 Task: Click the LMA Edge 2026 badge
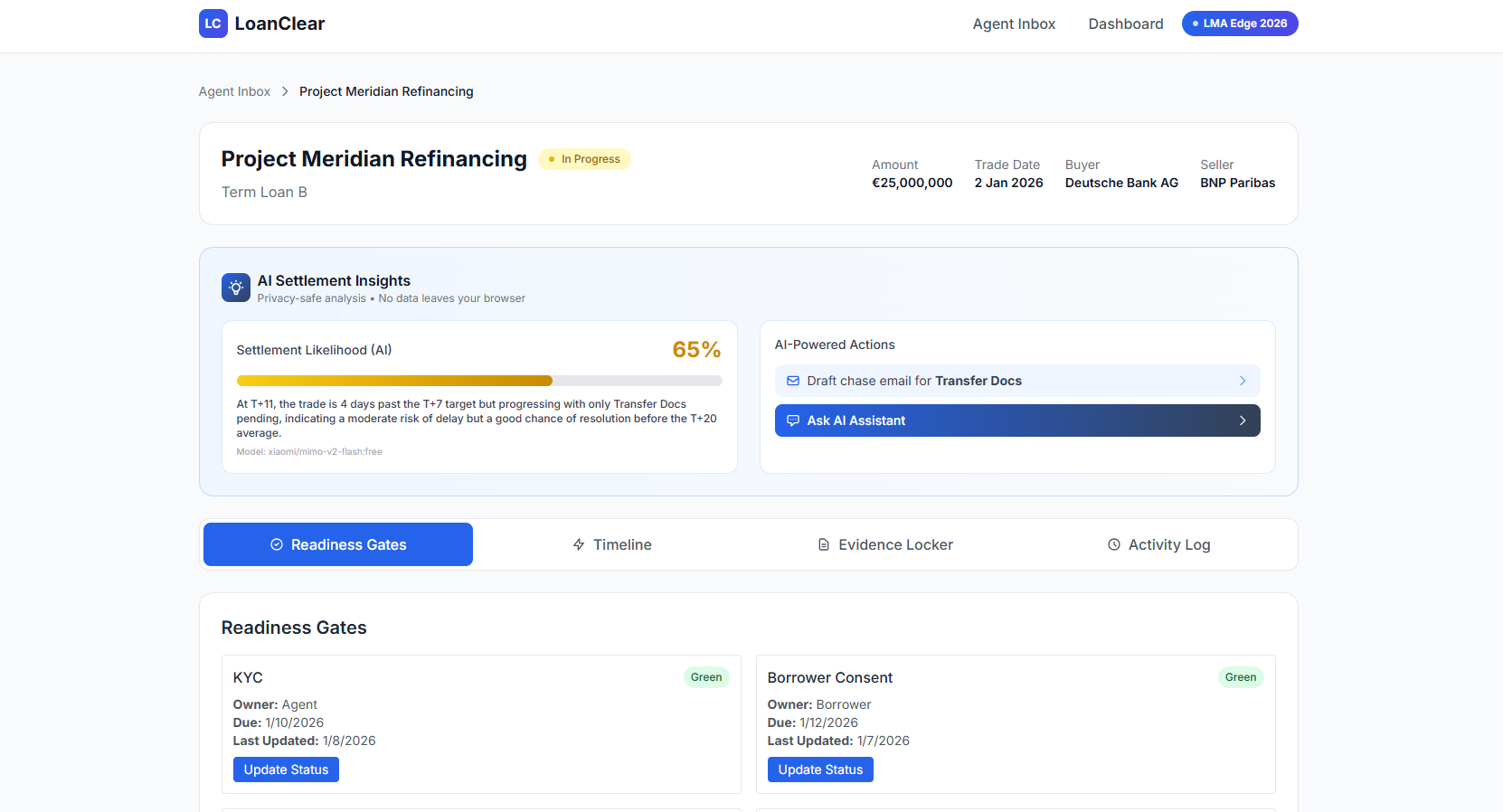coord(1240,24)
